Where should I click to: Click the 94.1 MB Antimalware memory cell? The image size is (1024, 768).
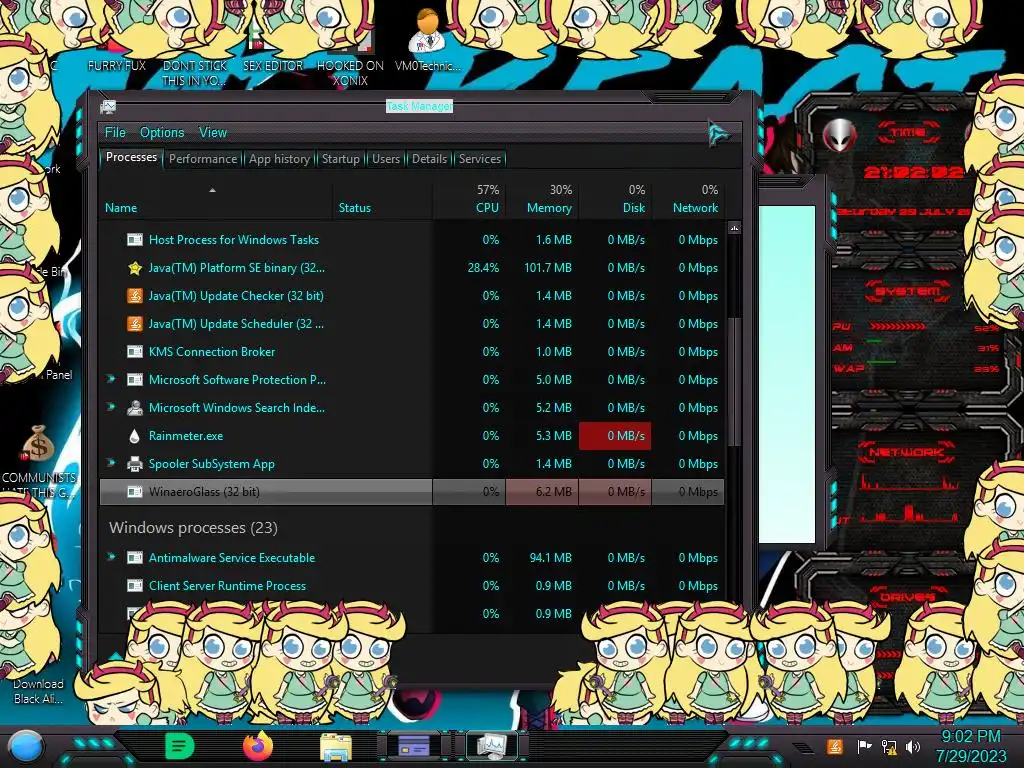542,558
